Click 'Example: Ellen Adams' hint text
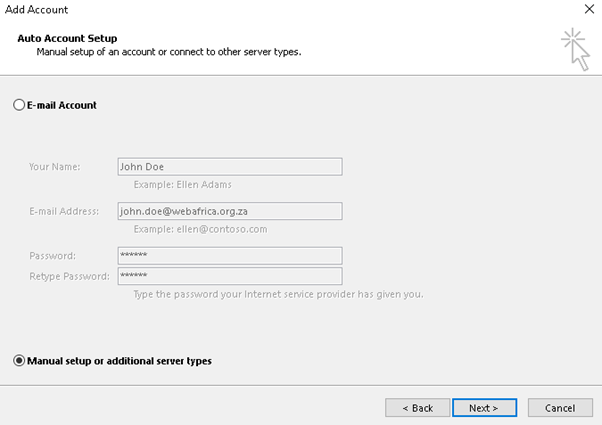Viewport: 602px width, 425px height. pos(183,185)
